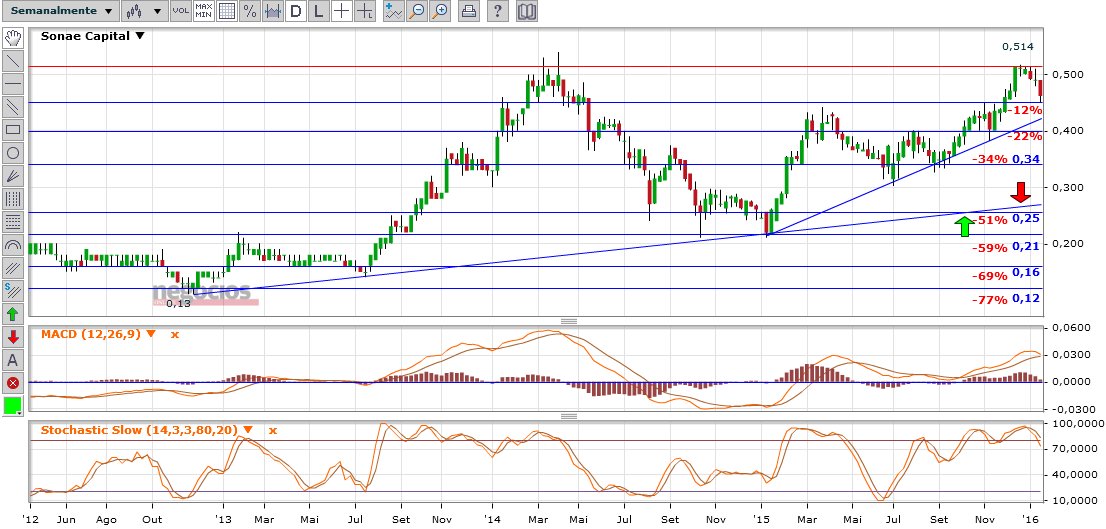
Task: Toggle the VOL volume display
Action: click(180, 12)
